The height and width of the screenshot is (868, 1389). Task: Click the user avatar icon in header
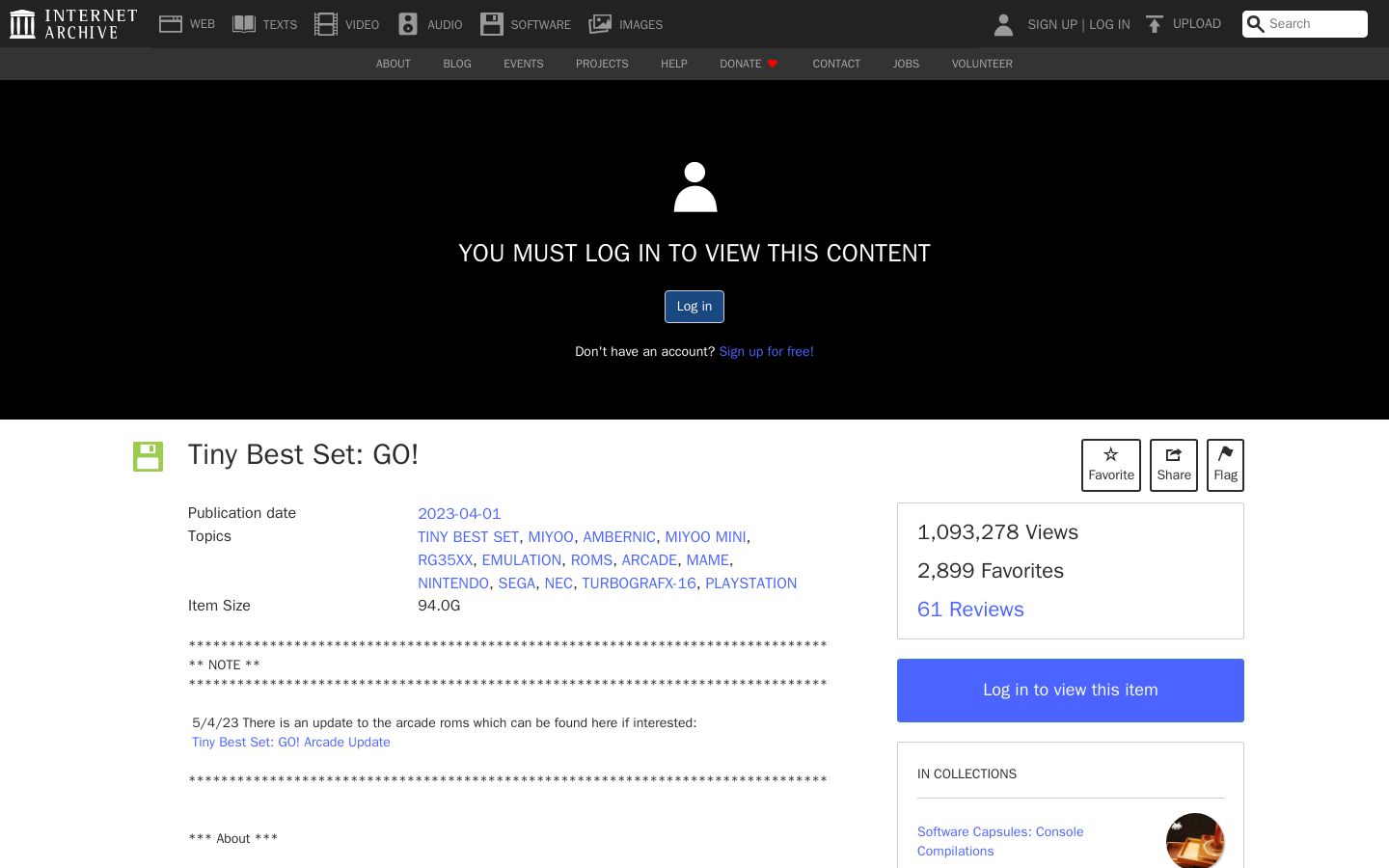coord(1003,24)
